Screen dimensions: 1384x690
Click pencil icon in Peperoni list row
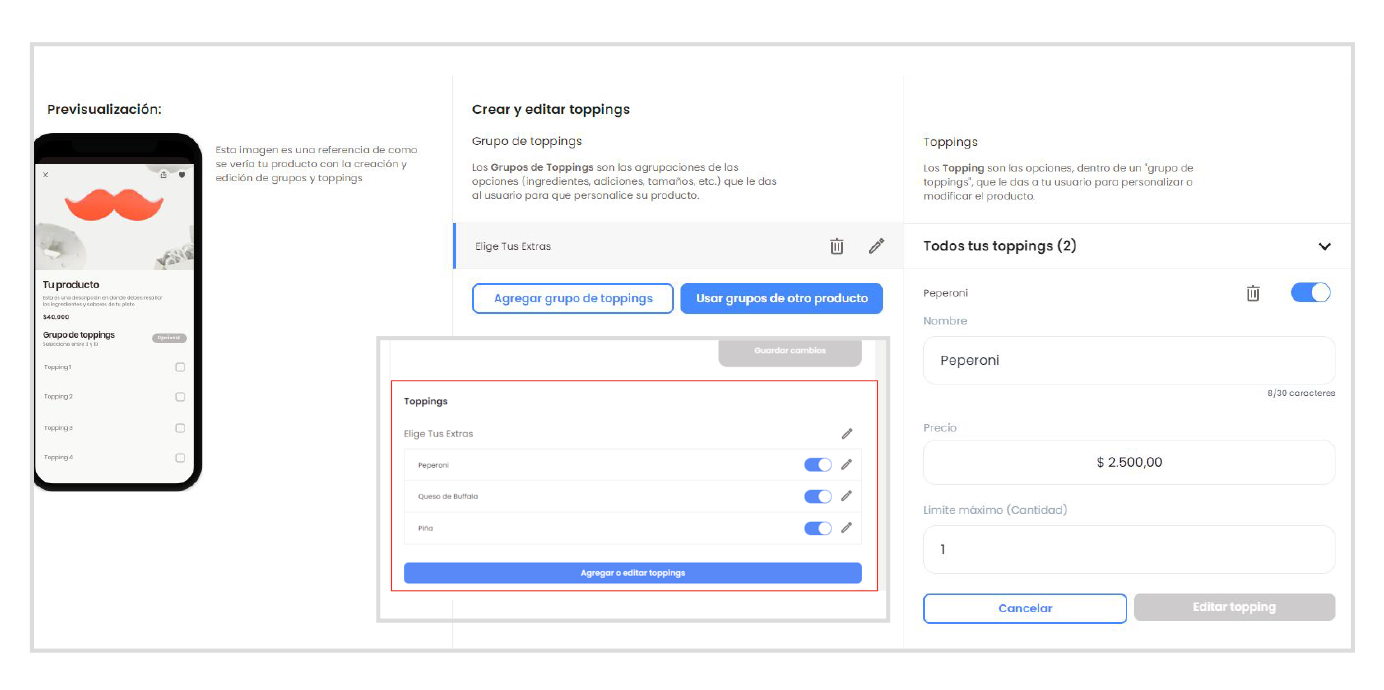[x=846, y=464]
